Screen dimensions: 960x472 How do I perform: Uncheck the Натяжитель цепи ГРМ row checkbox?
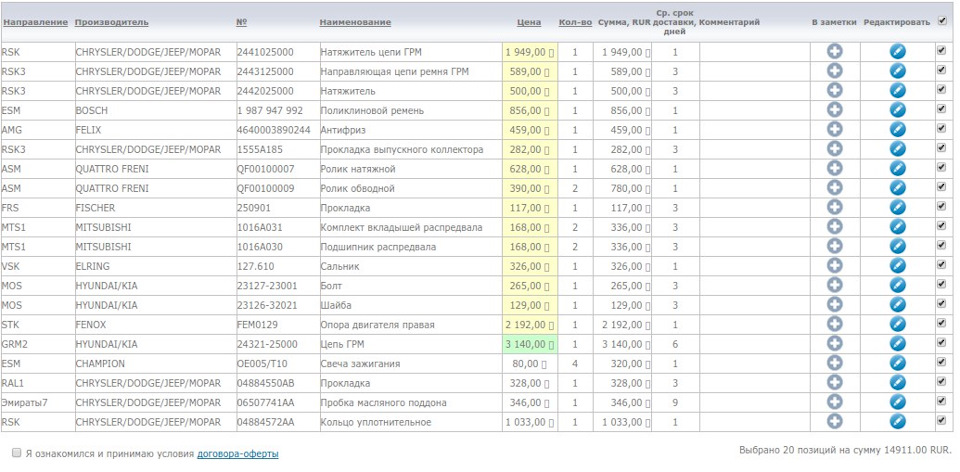941,51
